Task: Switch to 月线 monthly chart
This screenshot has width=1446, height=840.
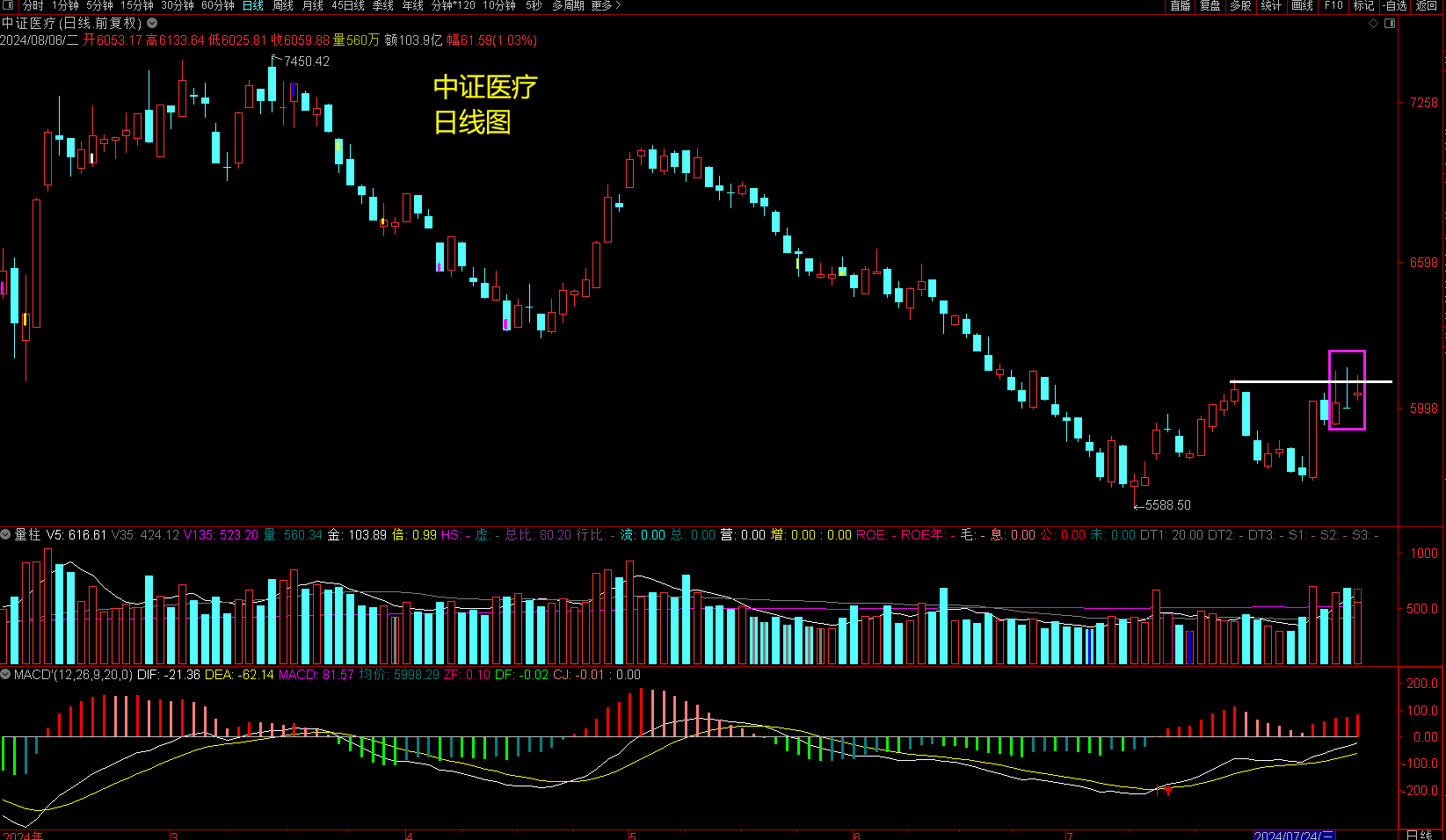Action: 313,5
